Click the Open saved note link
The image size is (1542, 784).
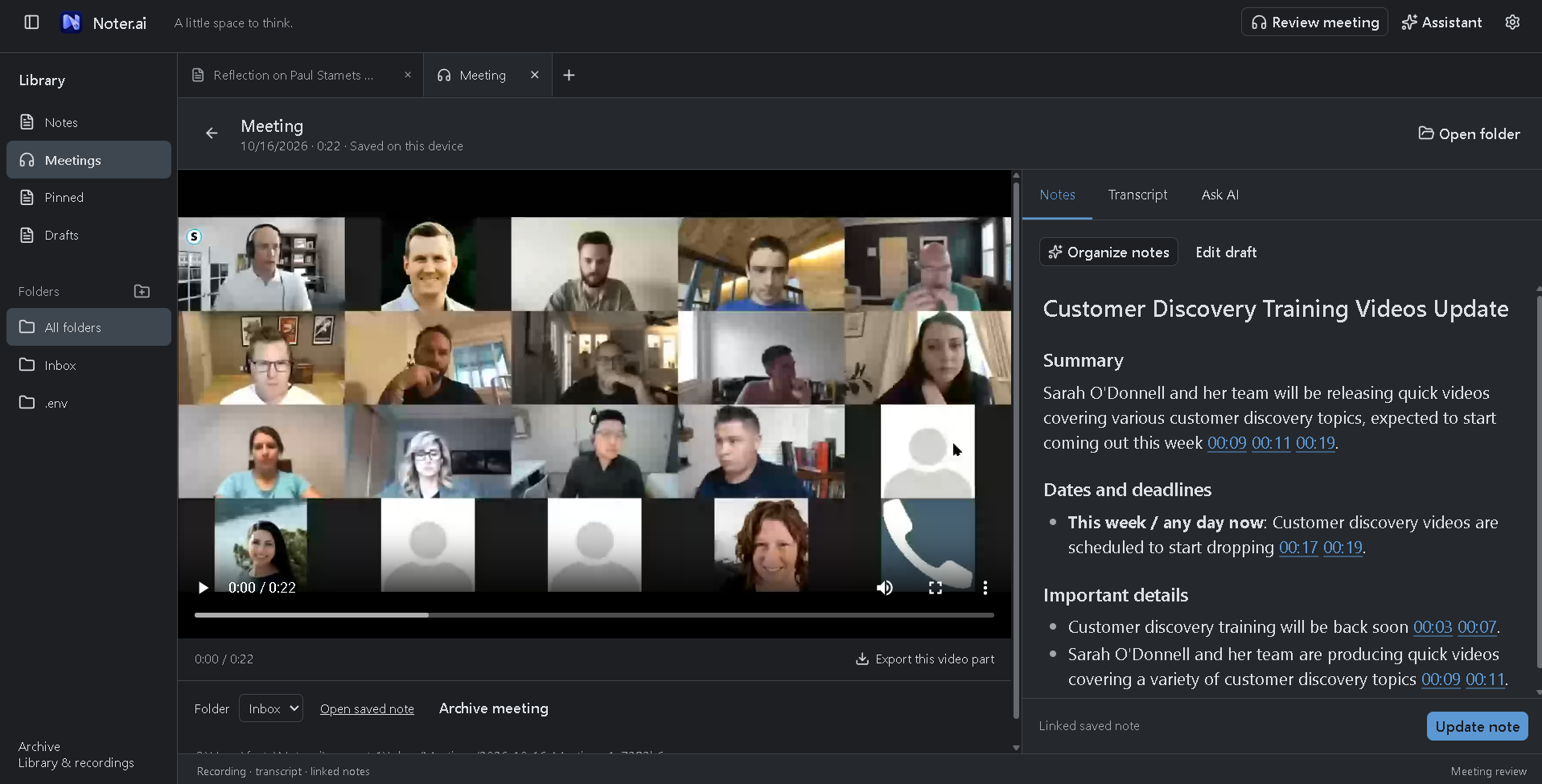tap(367, 708)
